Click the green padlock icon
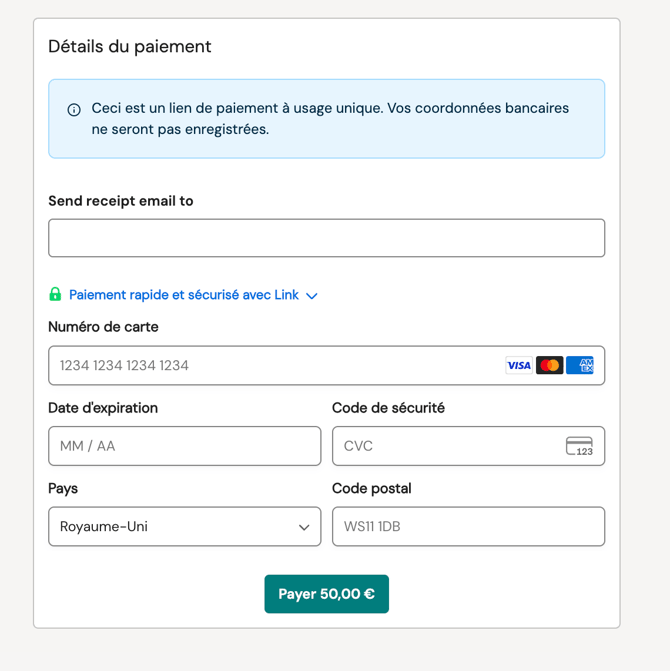 55,295
